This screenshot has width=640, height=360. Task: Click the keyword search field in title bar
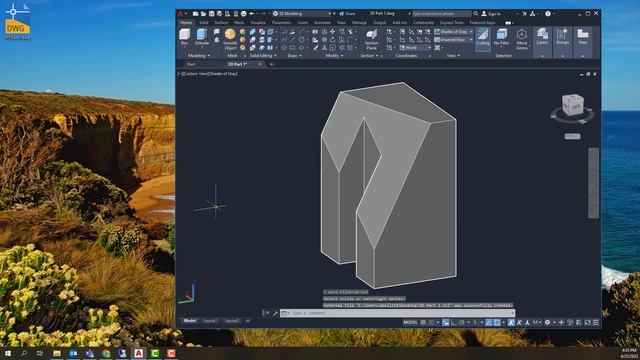pos(441,13)
